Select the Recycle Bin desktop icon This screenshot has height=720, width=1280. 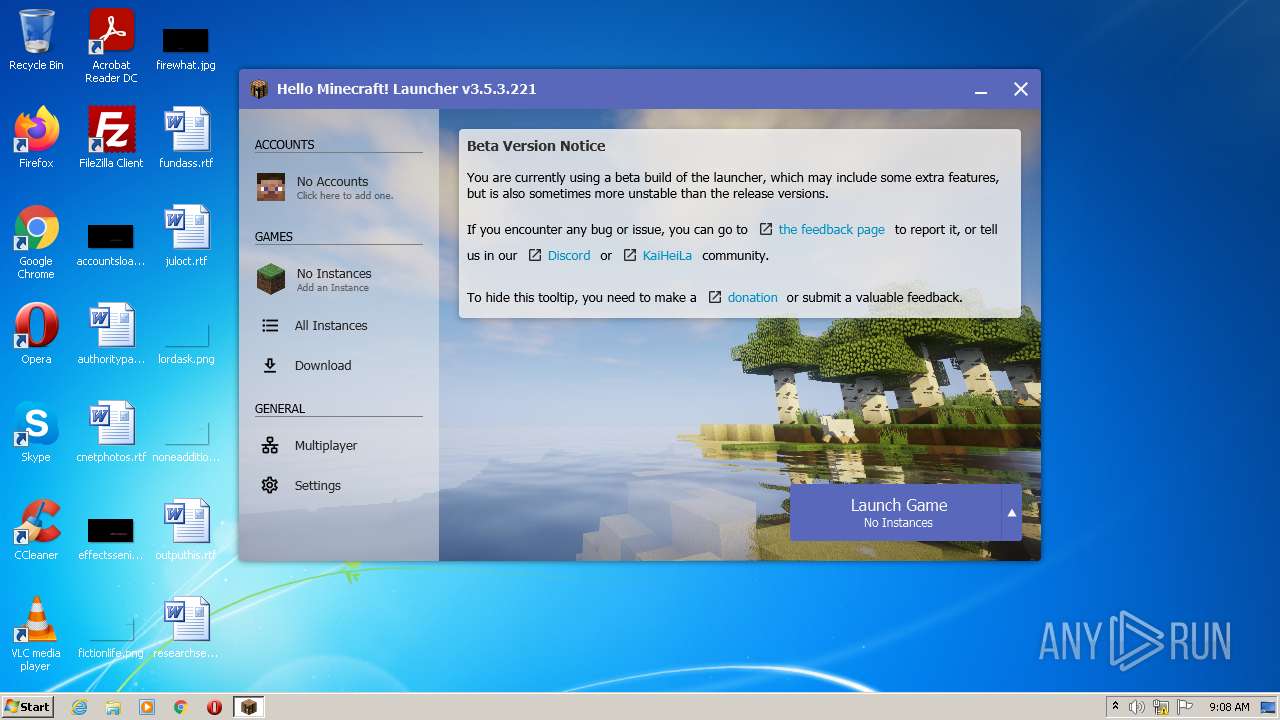(36, 40)
